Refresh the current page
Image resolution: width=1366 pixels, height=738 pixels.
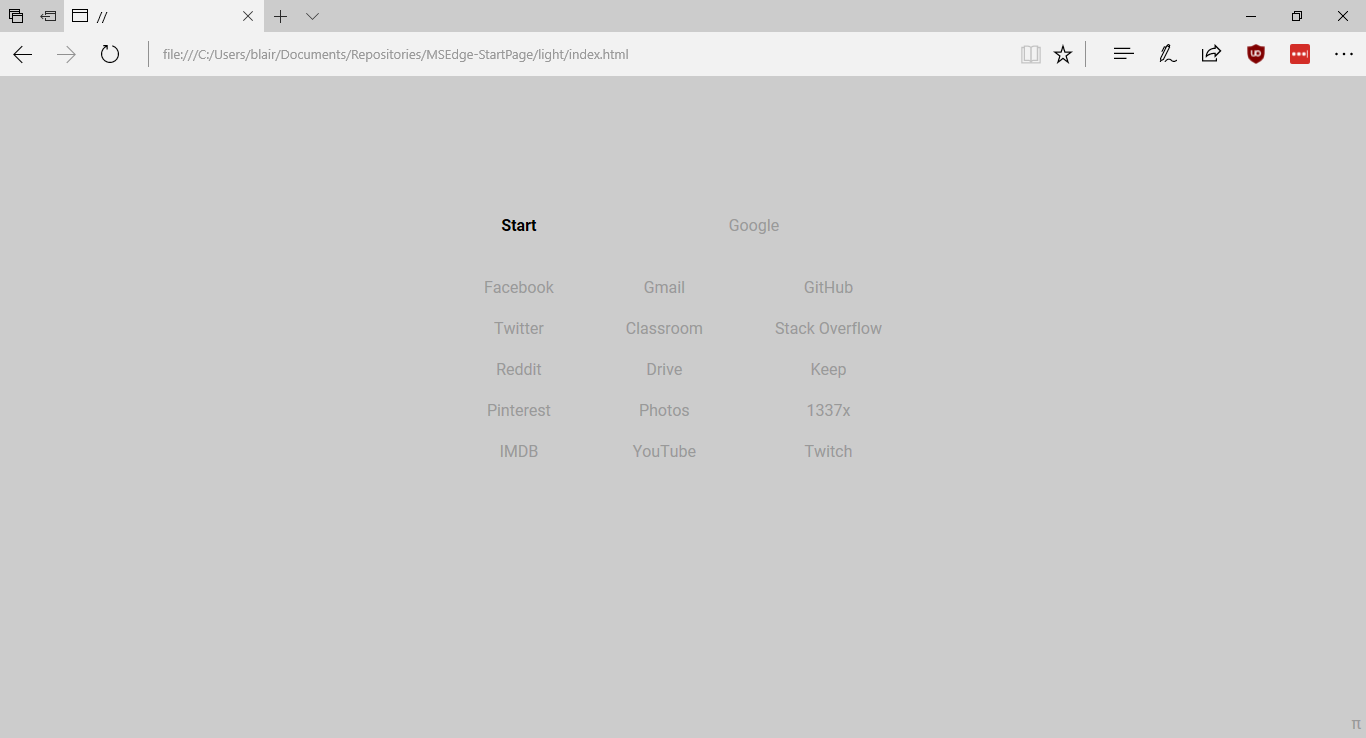[110, 55]
